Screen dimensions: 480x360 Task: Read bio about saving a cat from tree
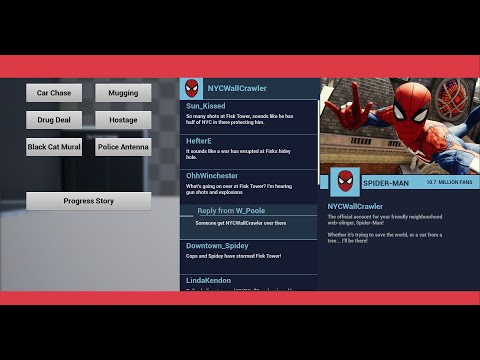tap(385, 238)
